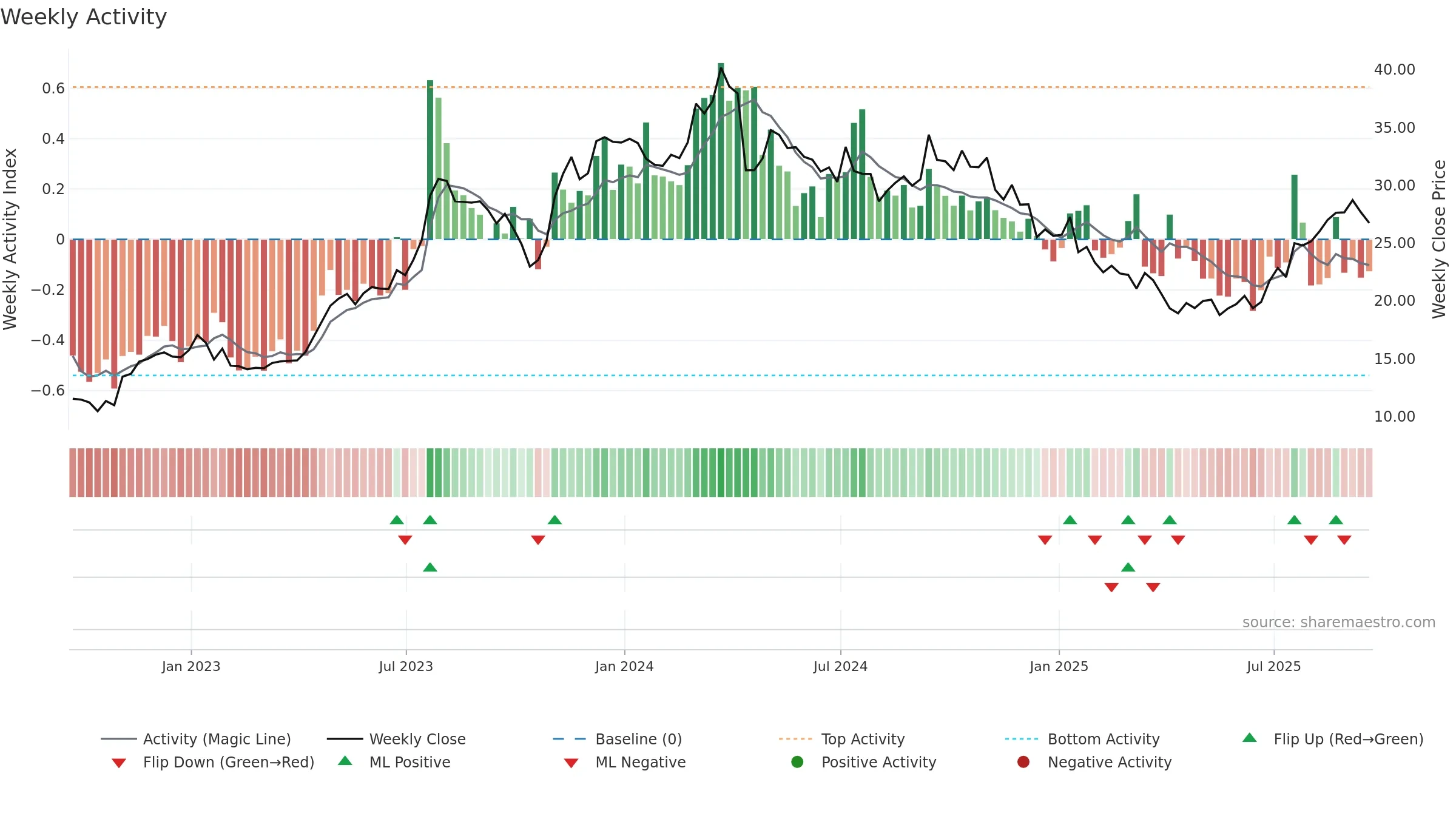Click the tall green bar after Jul 2023
This screenshot has width=1456, height=819.
pos(430,160)
